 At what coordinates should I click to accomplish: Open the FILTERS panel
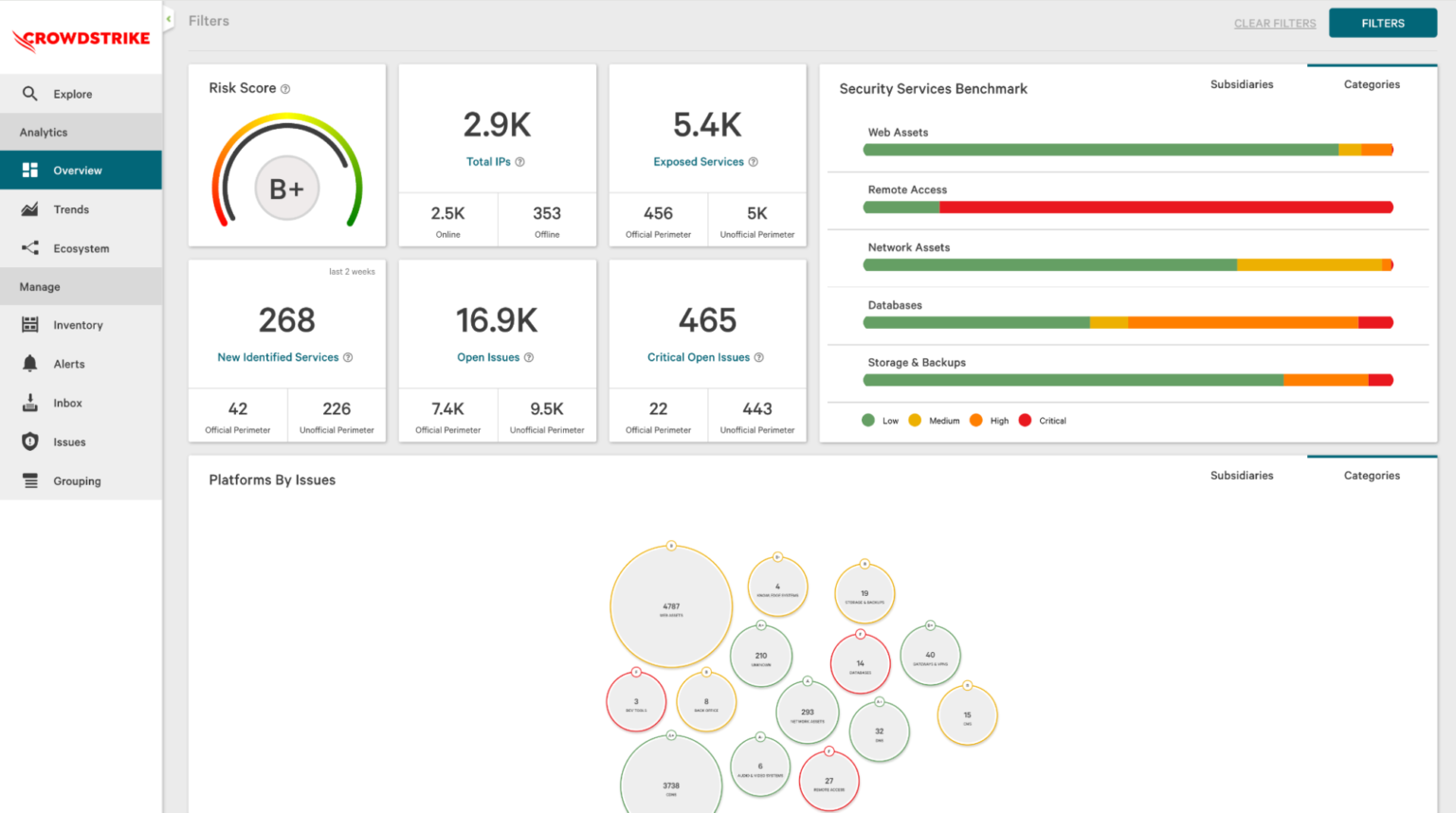tap(1383, 22)
